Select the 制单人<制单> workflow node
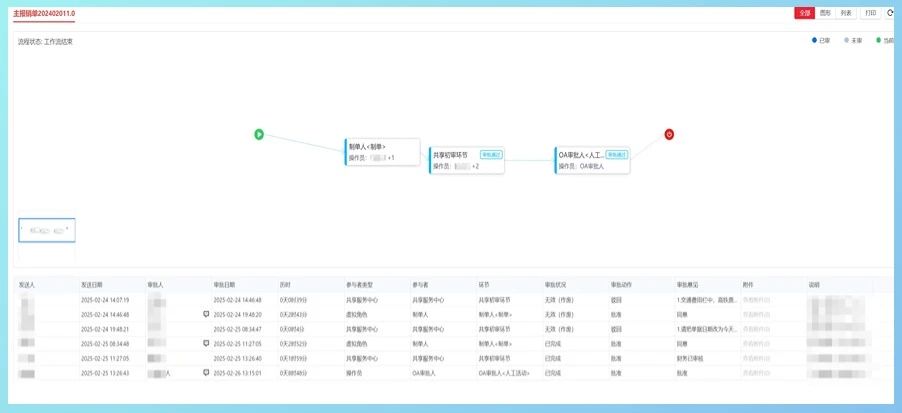Viewport: 902px width, 413px height. [382, 152]
